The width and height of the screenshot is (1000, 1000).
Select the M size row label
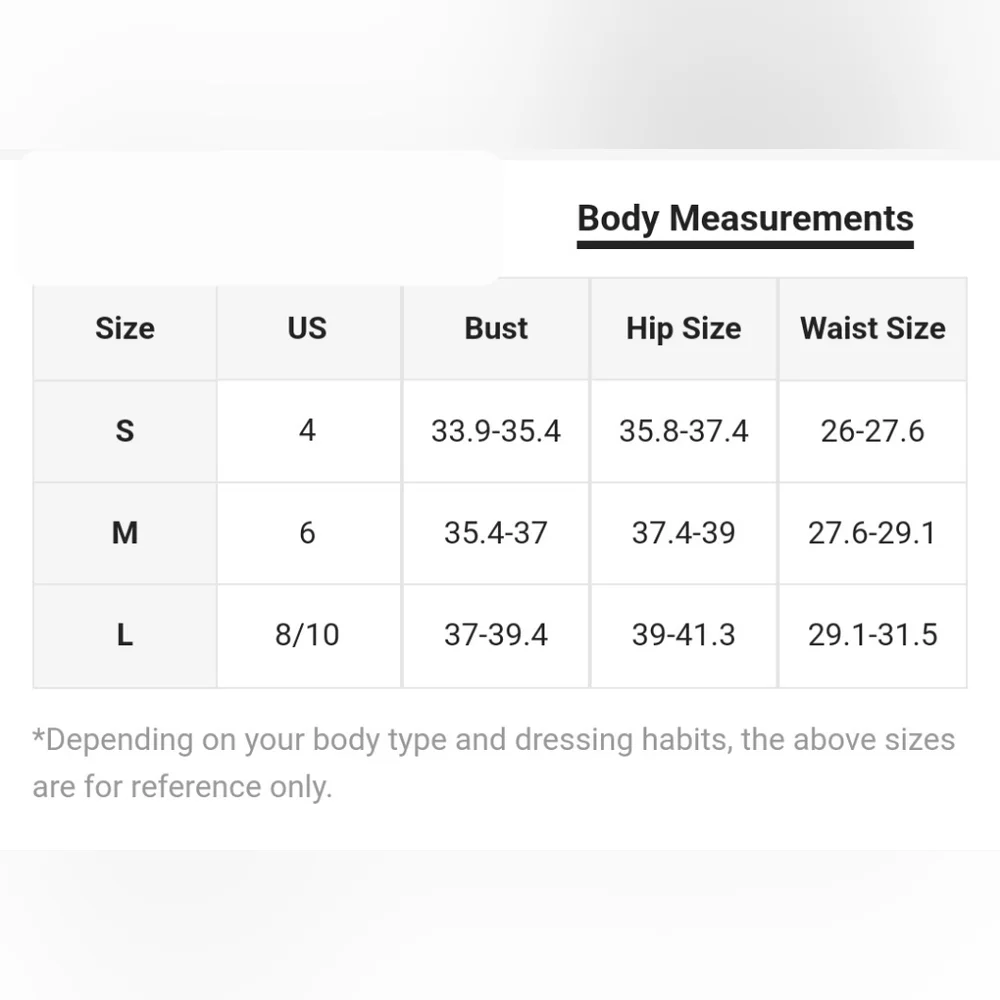point(125,533)
